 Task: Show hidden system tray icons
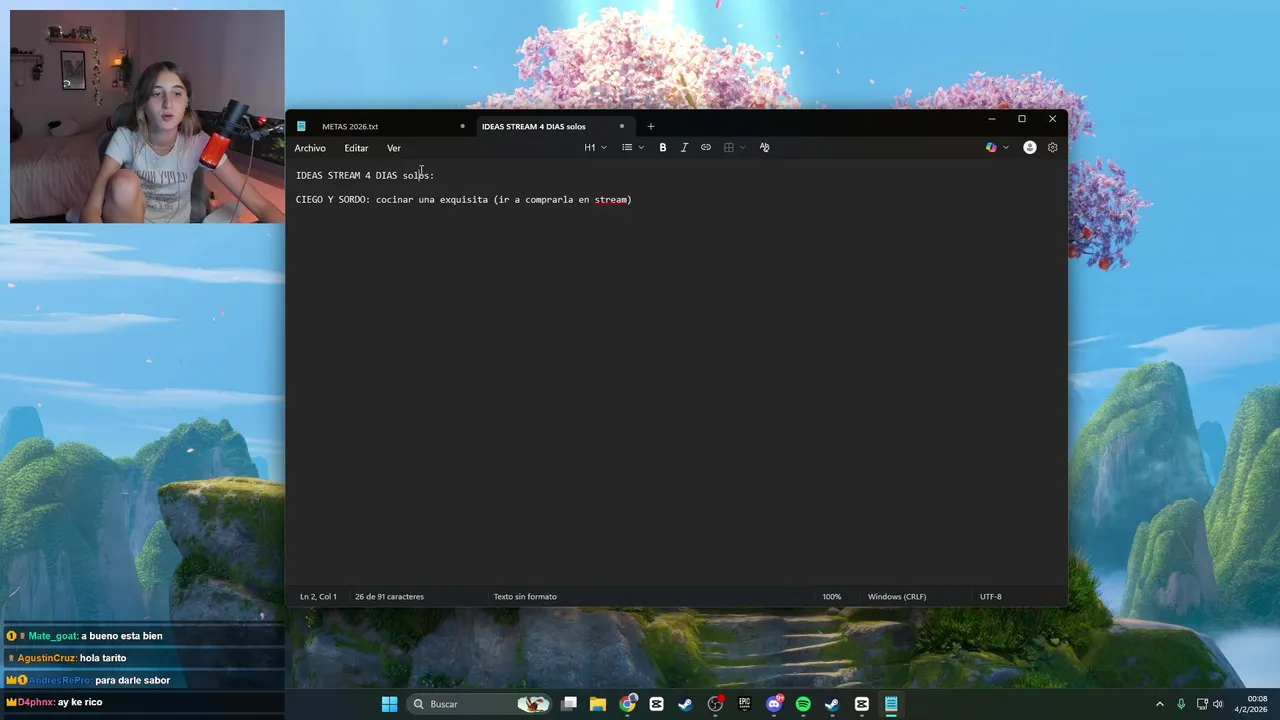1160,704
